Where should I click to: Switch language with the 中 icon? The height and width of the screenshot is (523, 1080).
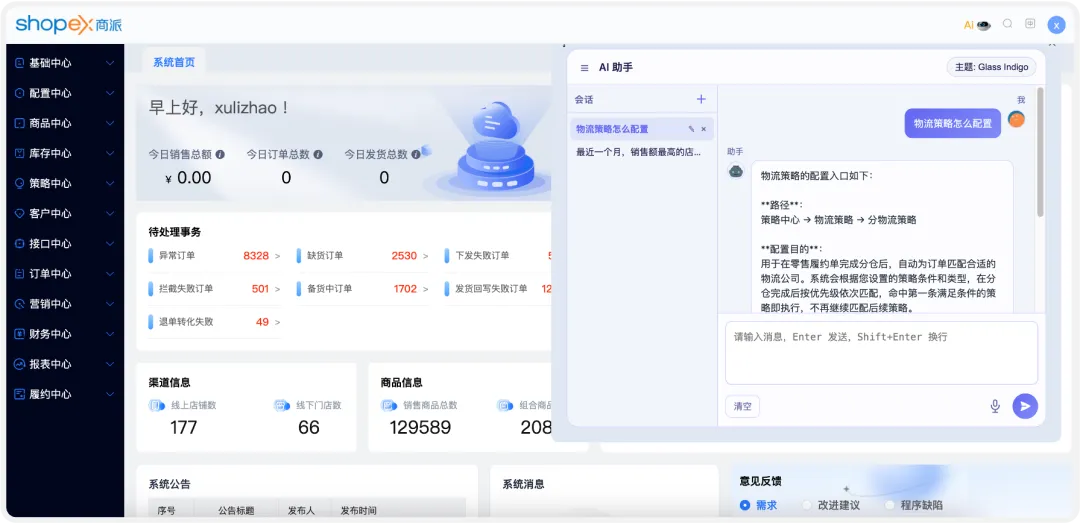[1030, 23]
